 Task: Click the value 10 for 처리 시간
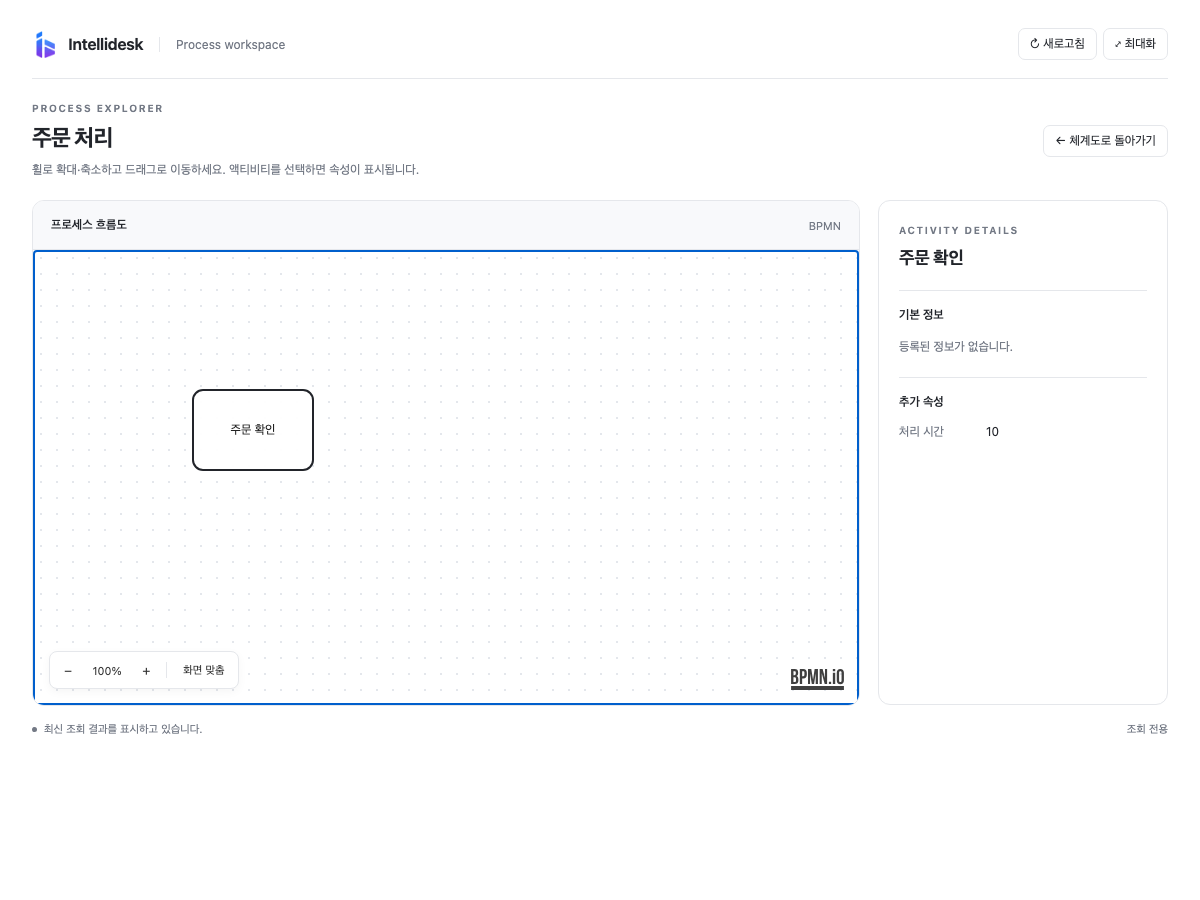[x=992, y=432]
